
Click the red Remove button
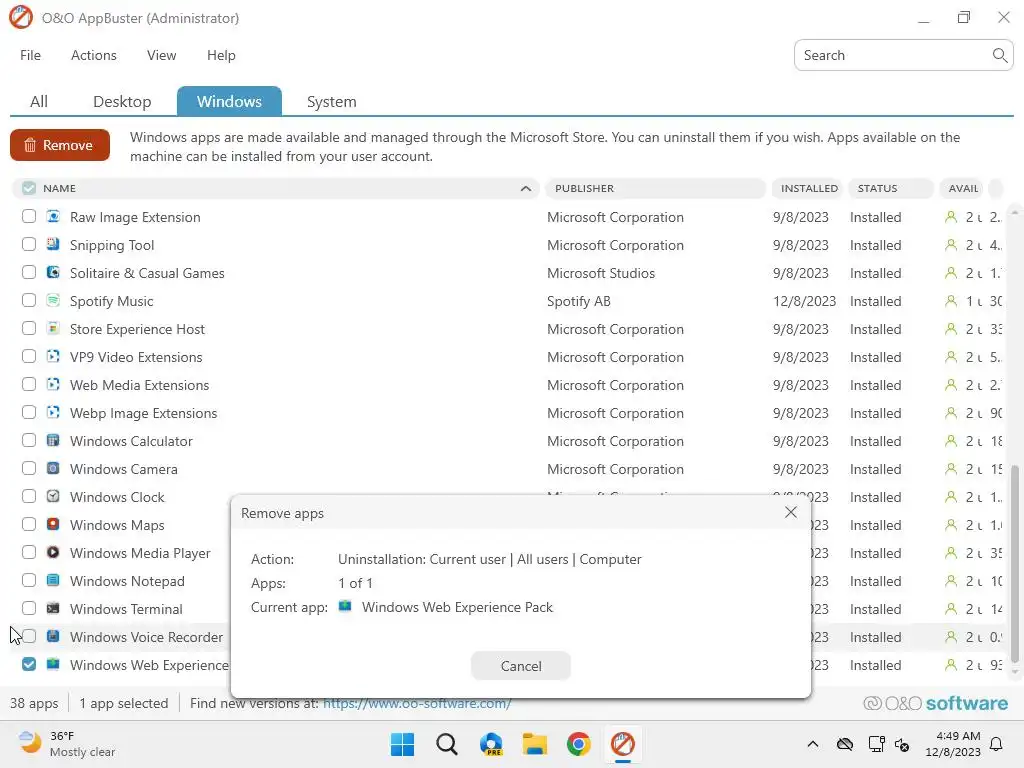tap(59, 145)
